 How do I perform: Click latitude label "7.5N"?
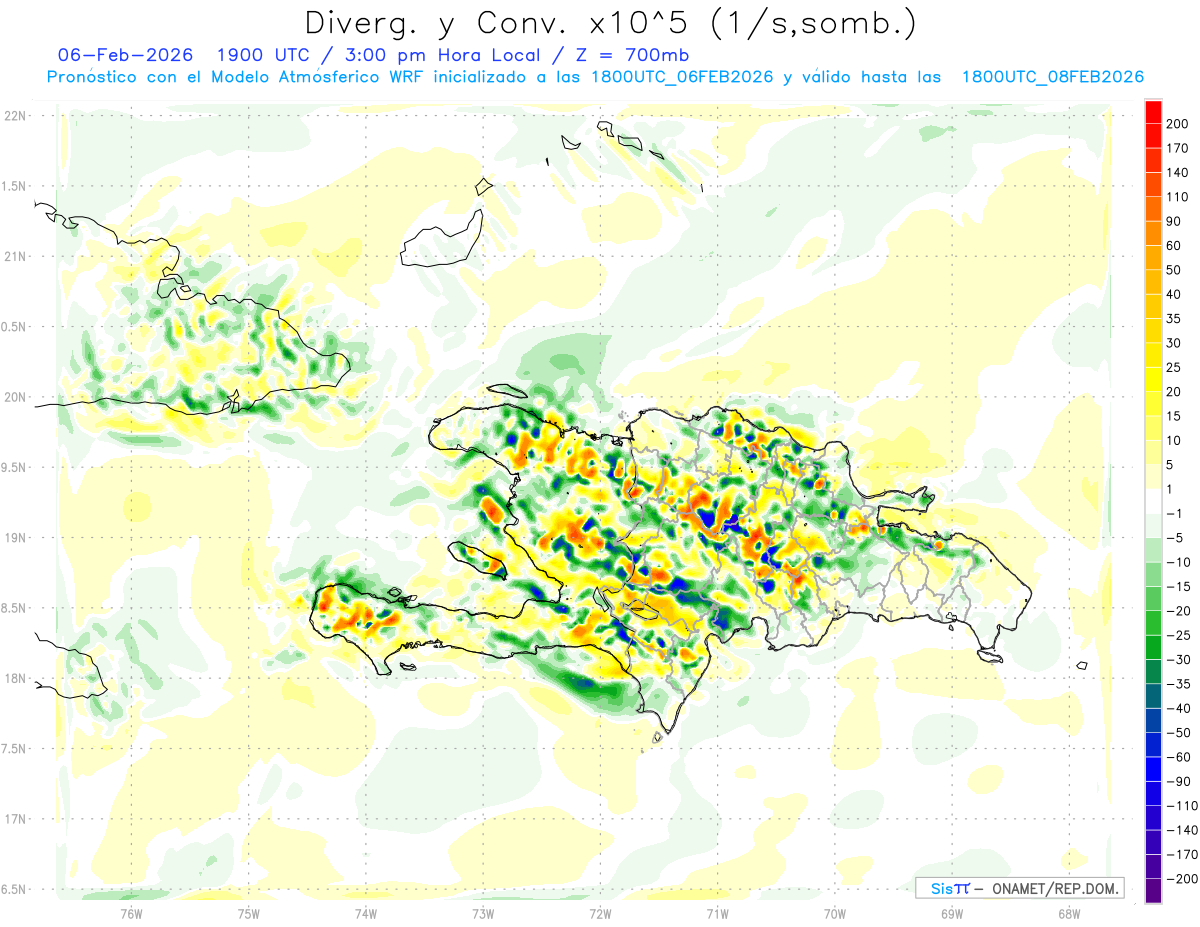click(15, 749)
